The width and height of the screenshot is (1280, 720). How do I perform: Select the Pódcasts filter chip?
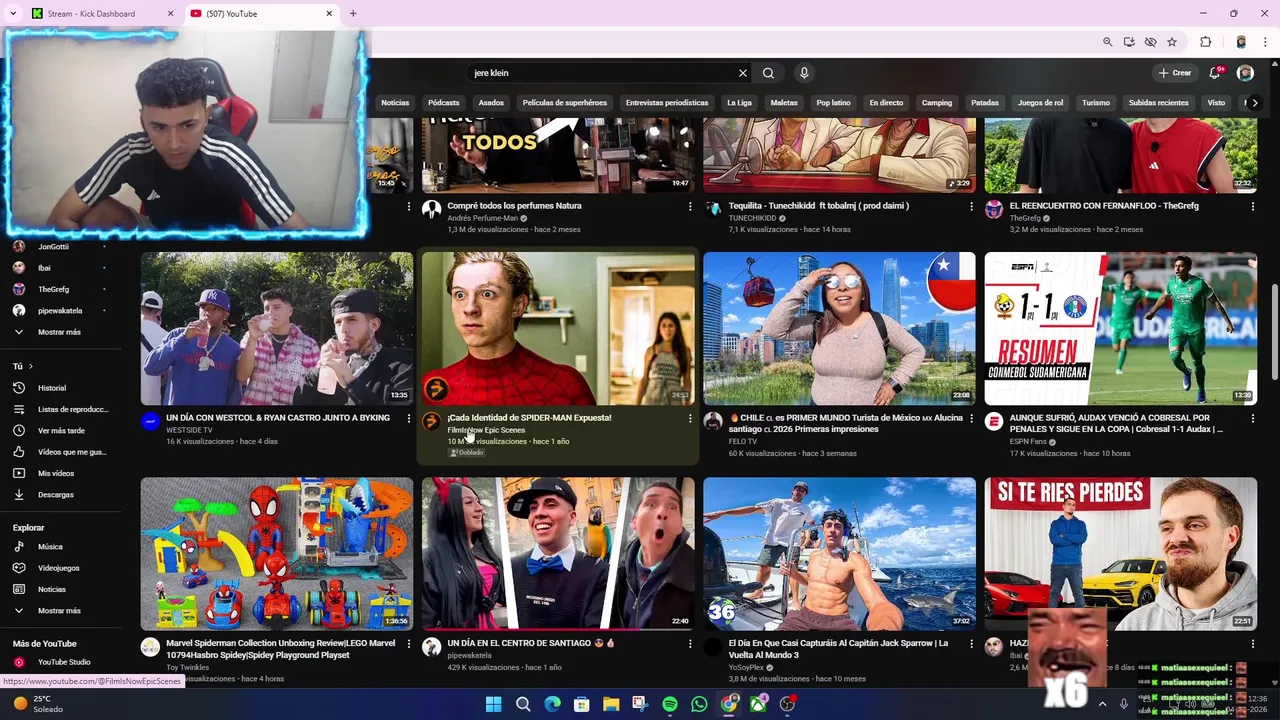[x=443, y=103]
